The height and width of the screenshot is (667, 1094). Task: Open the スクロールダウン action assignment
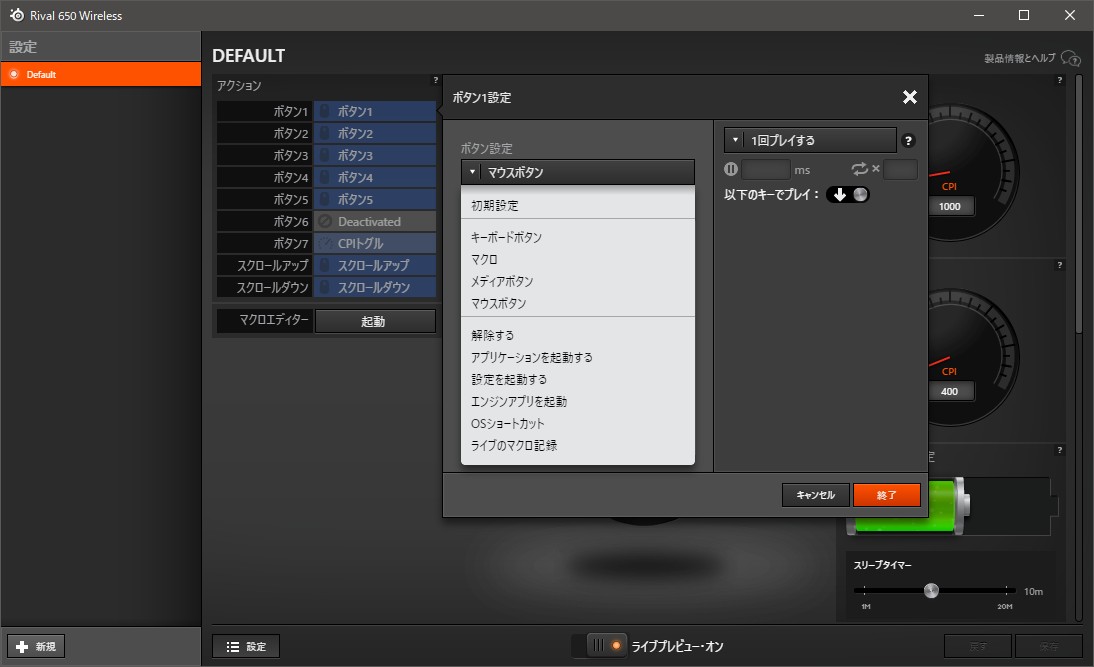(x=375, y=287)
